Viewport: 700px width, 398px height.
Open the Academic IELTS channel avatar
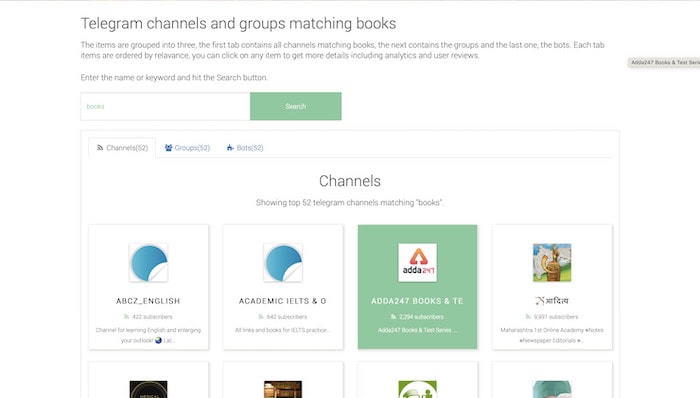pyautogui.click(x=283, y=262)
